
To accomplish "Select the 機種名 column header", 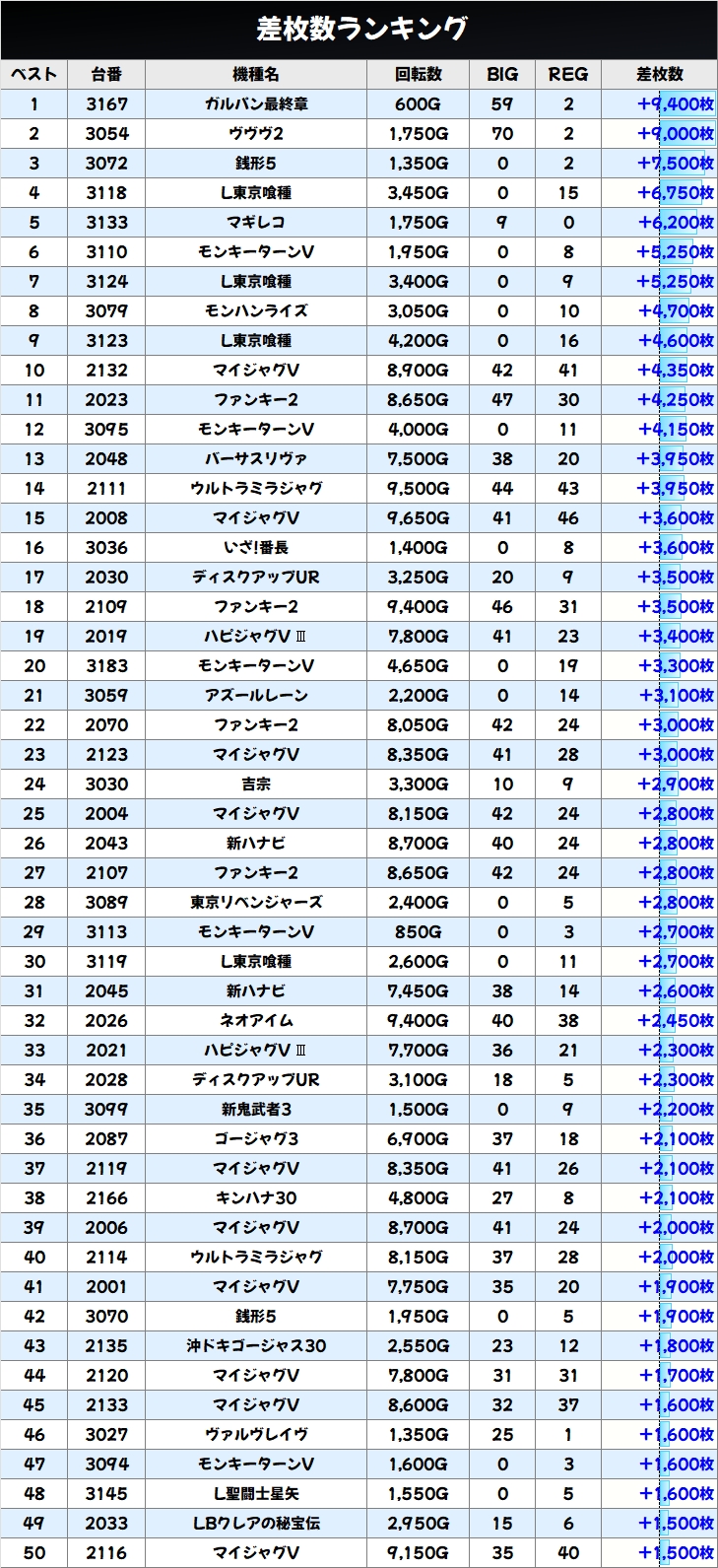I will pos(256,74).
